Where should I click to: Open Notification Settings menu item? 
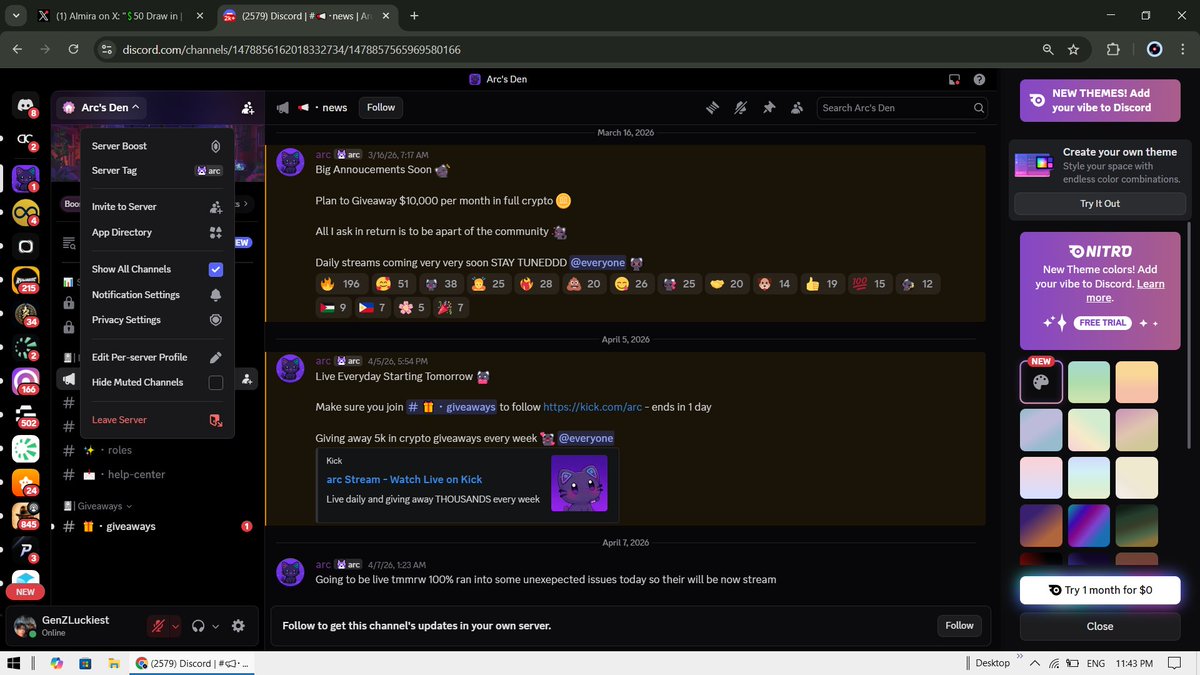pyautogui.click(x=157, y=295)
